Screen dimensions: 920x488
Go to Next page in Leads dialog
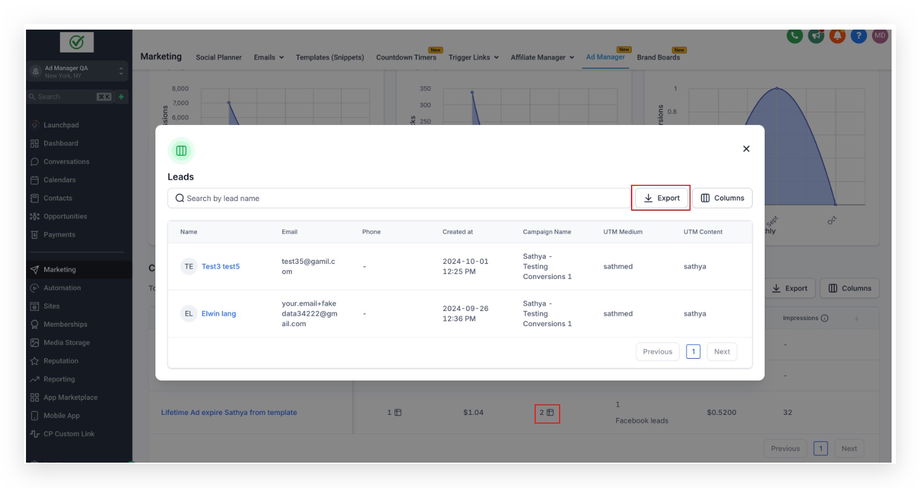click(722, 352)
